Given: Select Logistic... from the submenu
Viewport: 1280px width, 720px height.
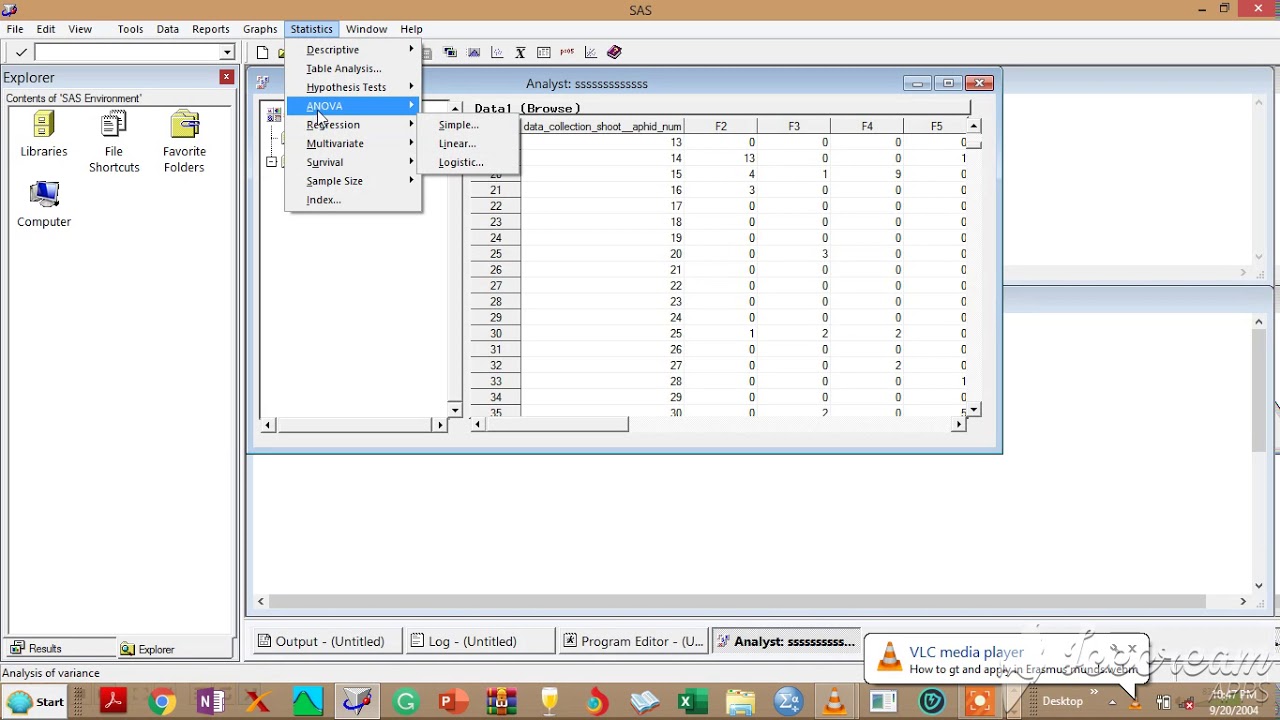Looking at the screenshot, I should [x=461, y=162].
